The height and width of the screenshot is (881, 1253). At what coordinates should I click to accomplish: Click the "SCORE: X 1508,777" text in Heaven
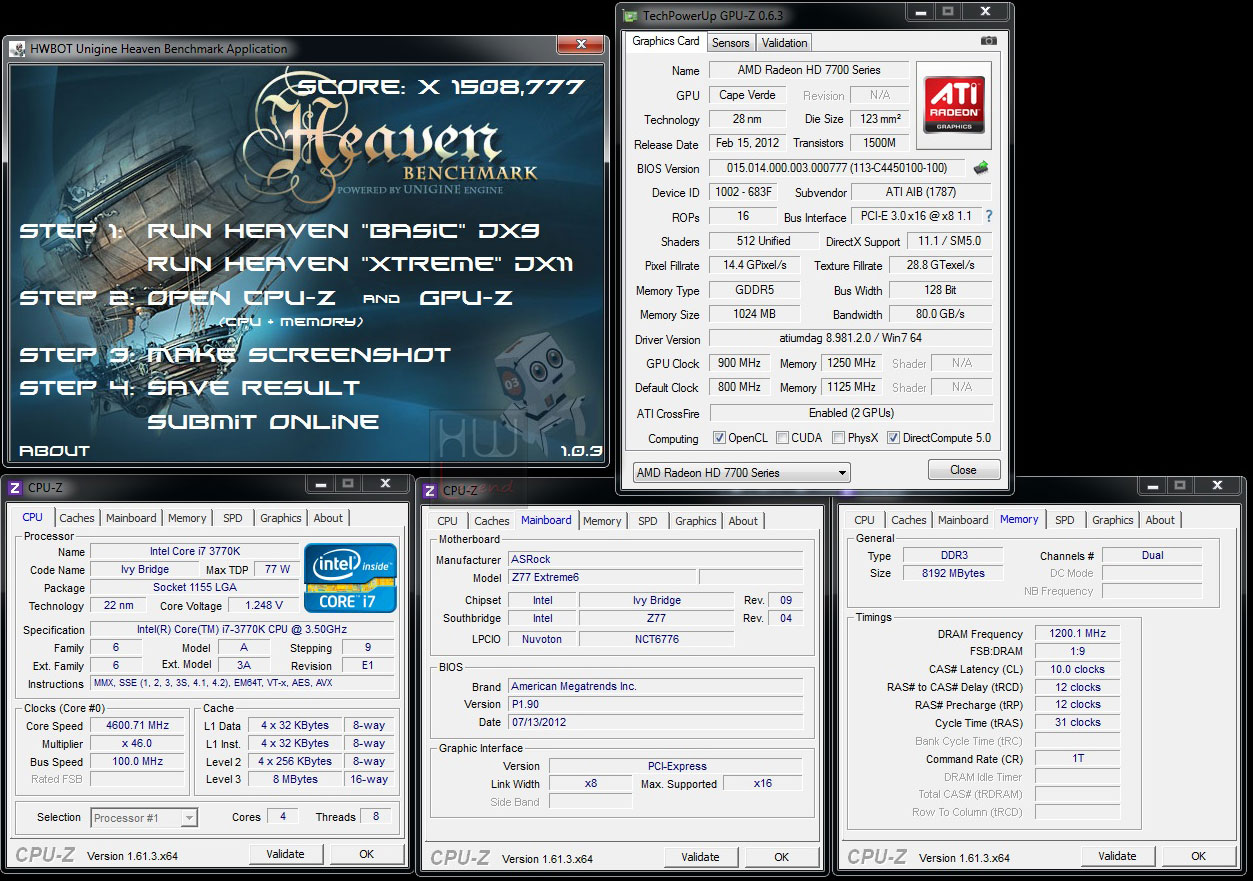click(441, 88)
